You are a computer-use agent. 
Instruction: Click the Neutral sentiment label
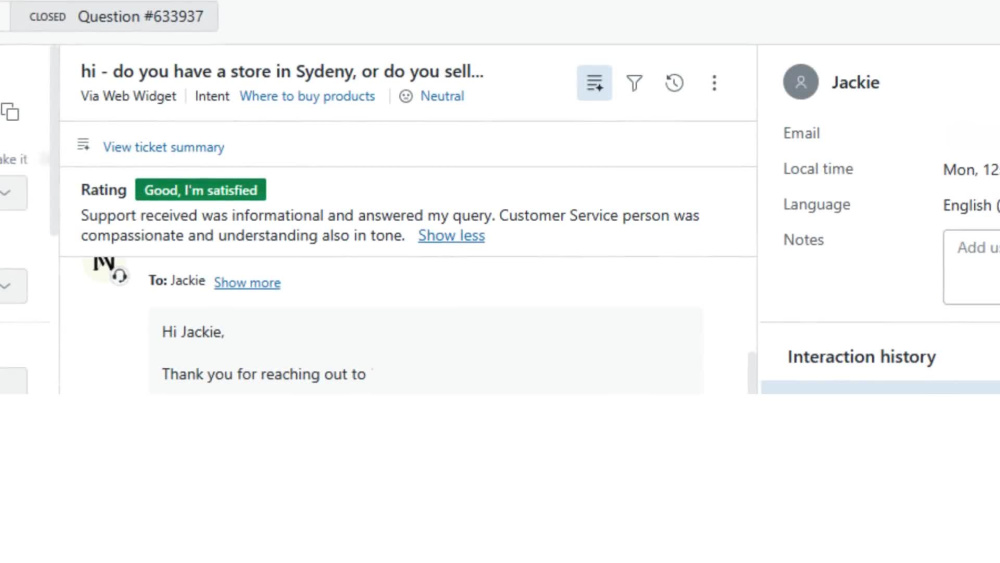tap(442, 96)
